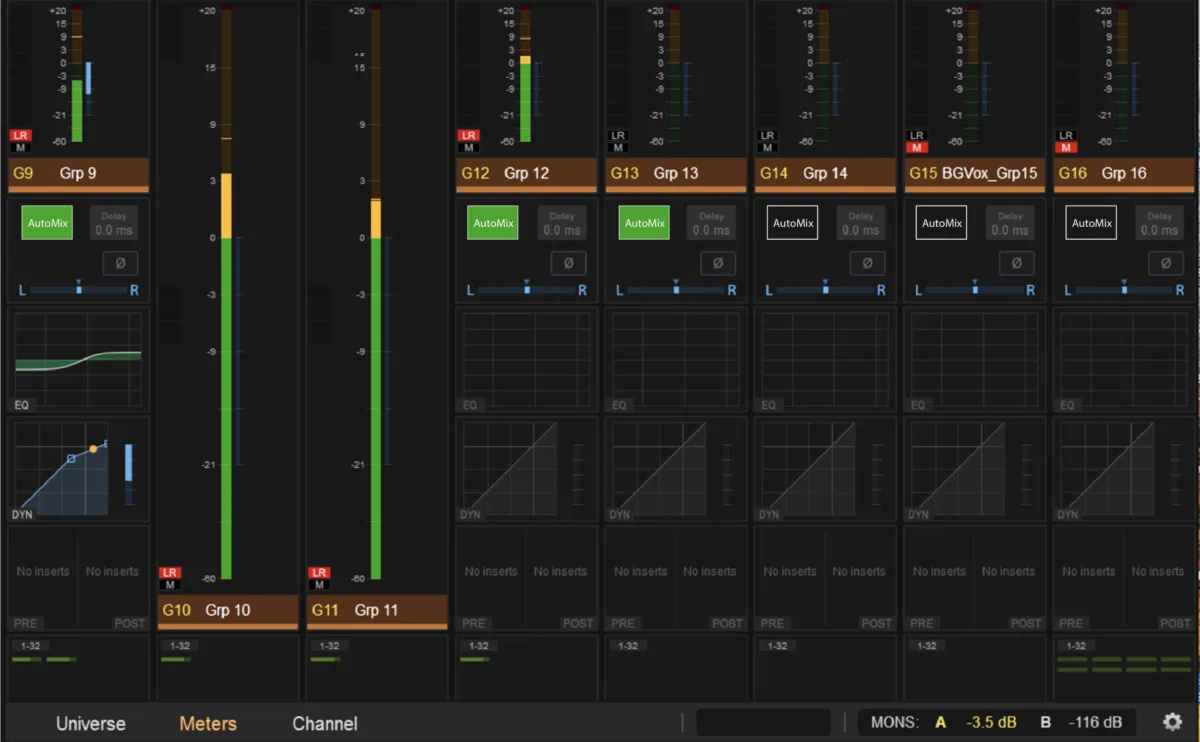This screenshot has width=1200, height=742.
Task: Click the pan slider on BGVox_Grp15
Action: click(975, 290)
